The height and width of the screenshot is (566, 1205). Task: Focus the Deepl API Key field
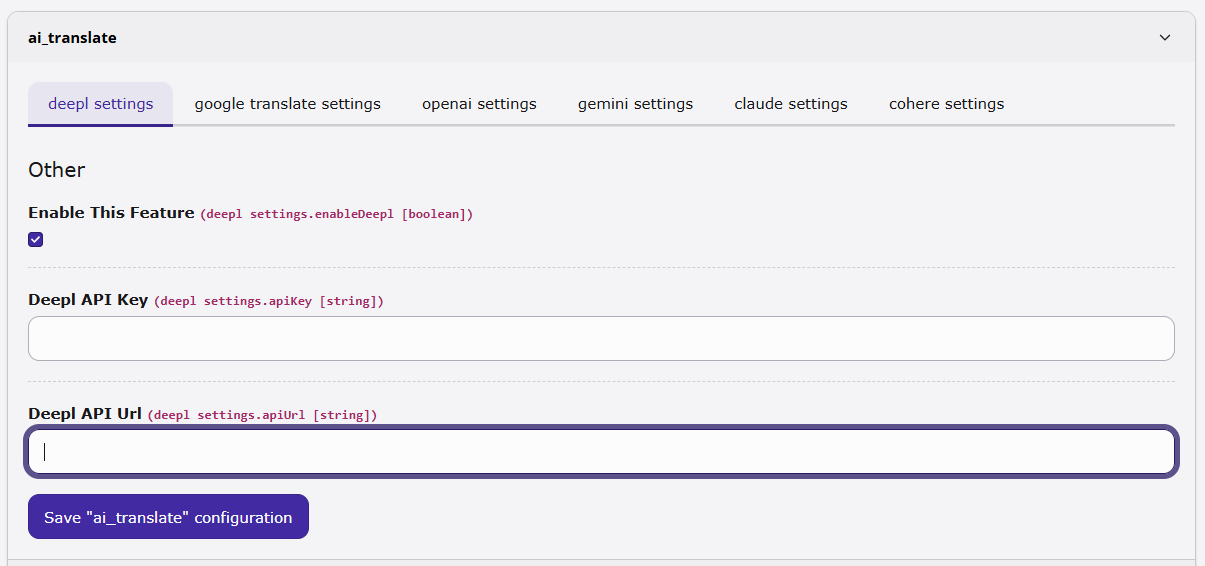click(x=601, y=338)
